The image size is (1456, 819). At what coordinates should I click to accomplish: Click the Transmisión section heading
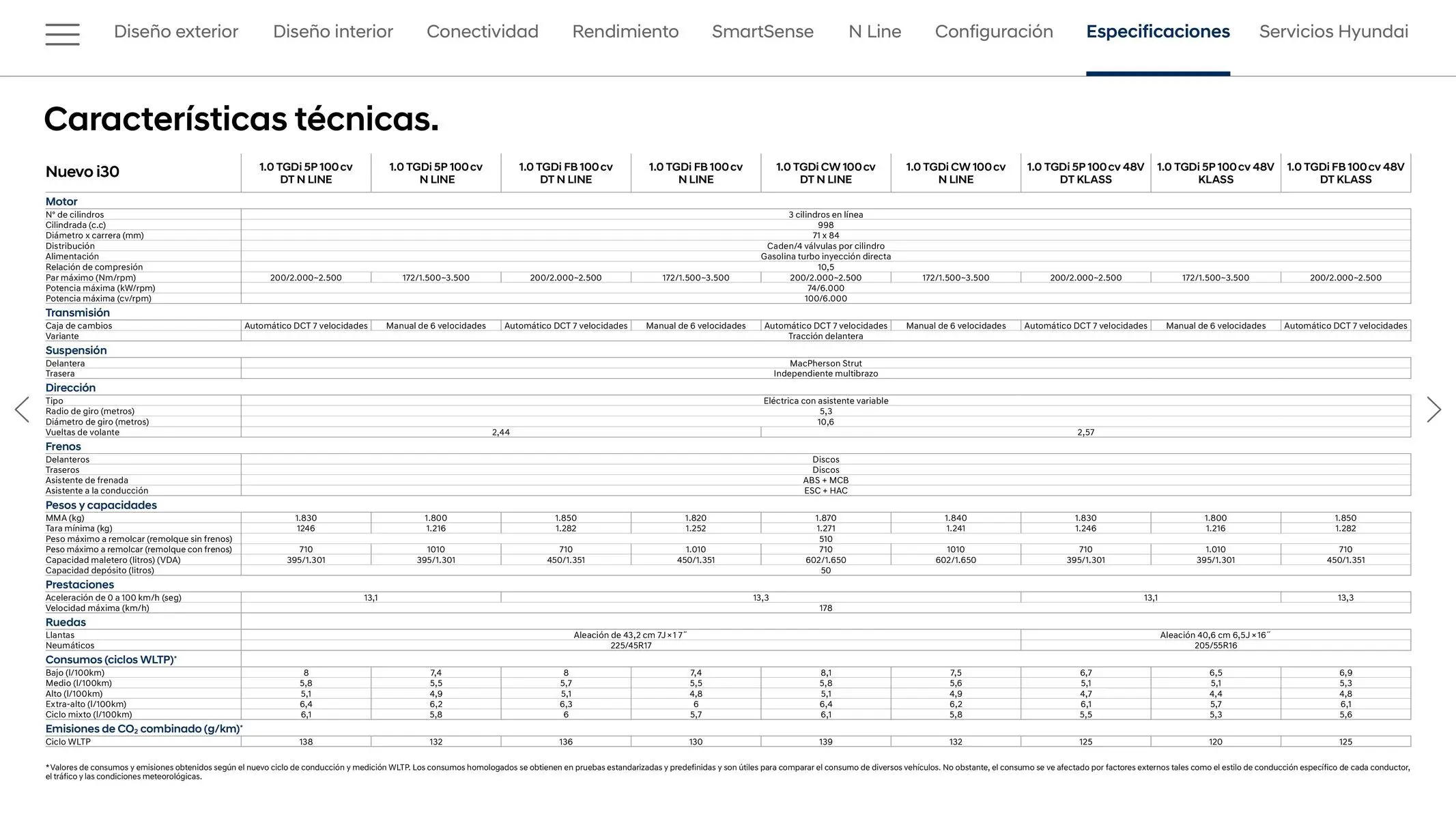(77, 313)
